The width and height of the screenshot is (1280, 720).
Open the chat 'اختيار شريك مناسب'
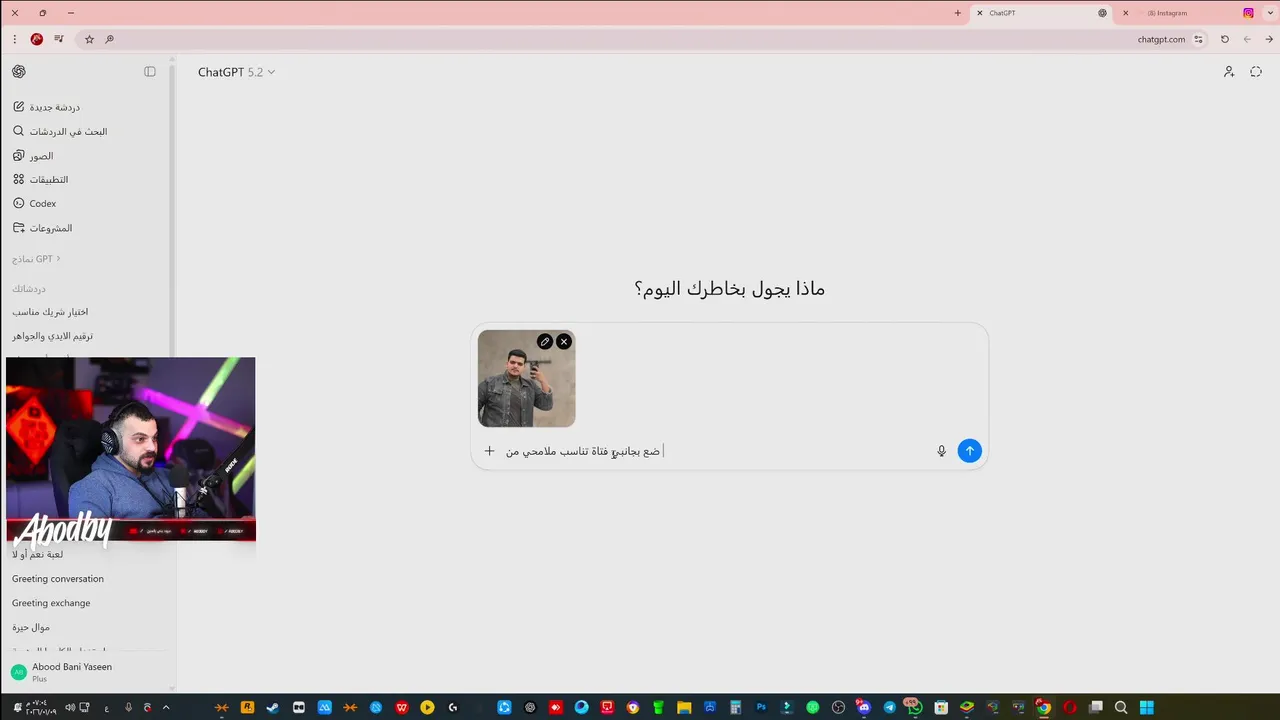pyautogui.click(x=50, y=312)
